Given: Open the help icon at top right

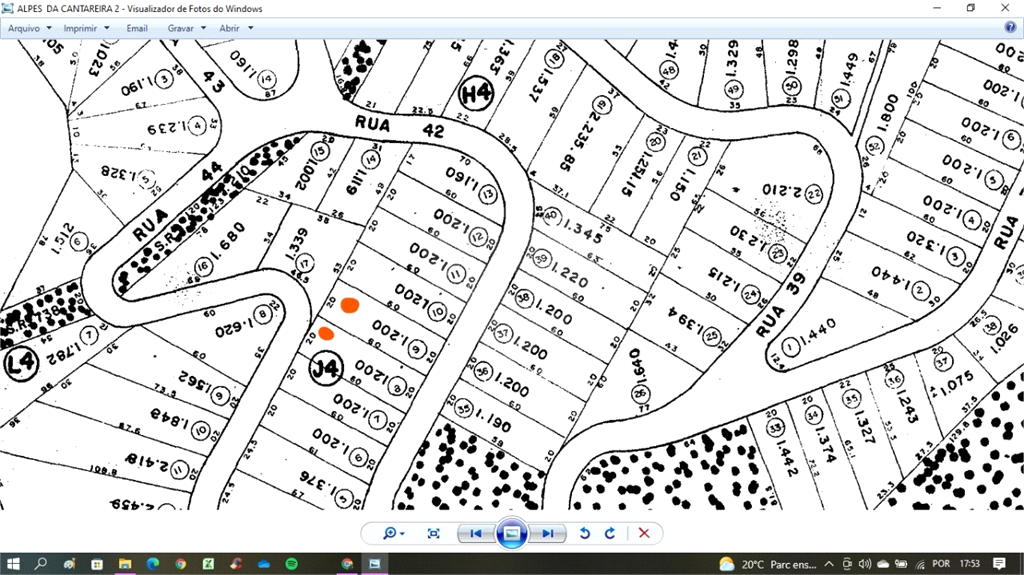Looking at the screenshot, I should (1010, 28).
